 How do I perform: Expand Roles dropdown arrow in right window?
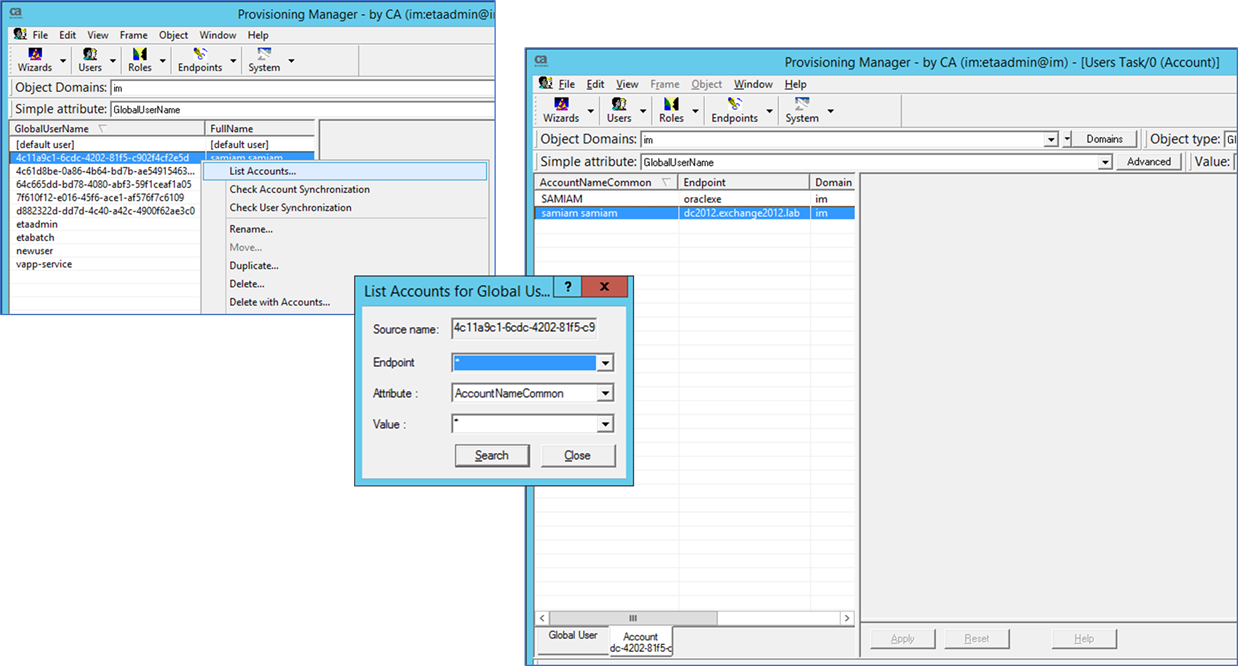(694, 111)
